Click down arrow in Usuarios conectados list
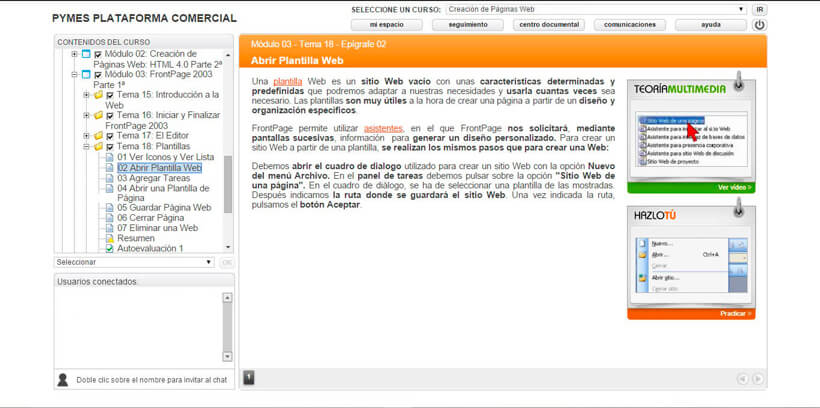 point(227,356)
